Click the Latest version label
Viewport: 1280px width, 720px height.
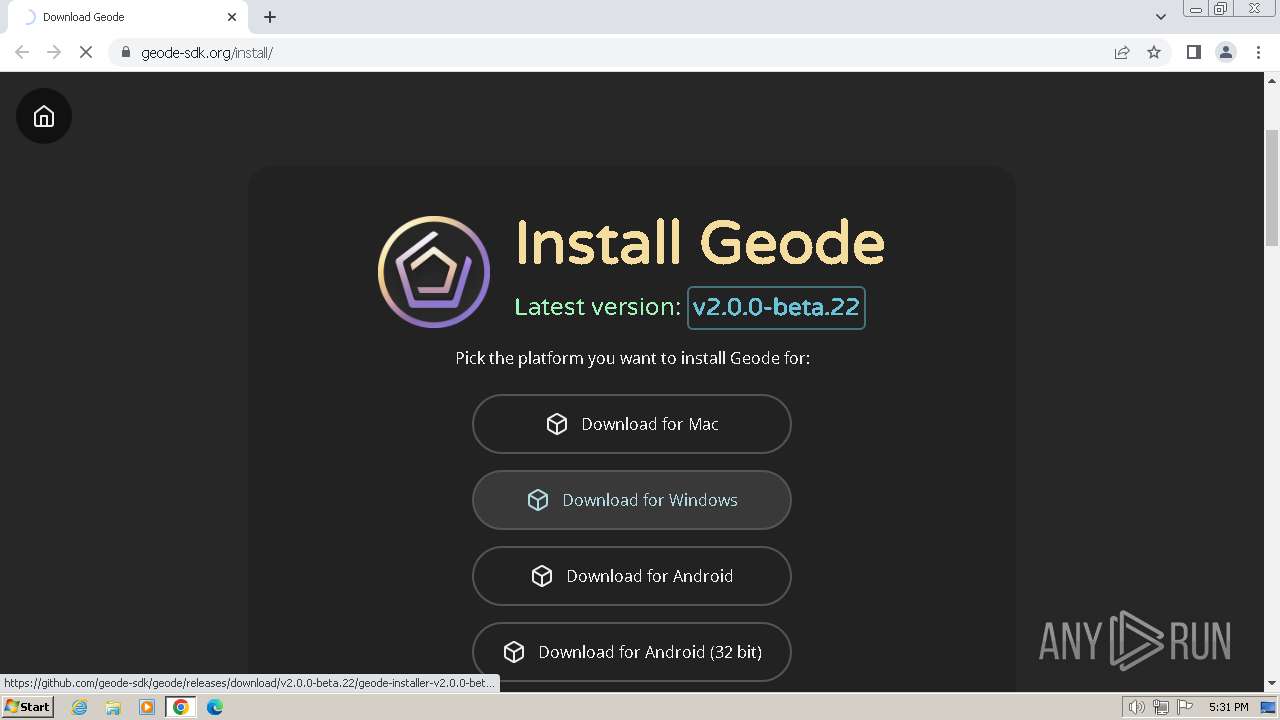pos(597,307)
